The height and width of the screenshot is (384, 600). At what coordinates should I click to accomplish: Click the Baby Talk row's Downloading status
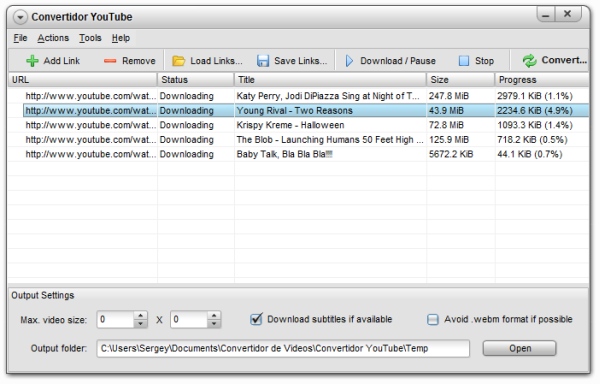pos(186,154)
